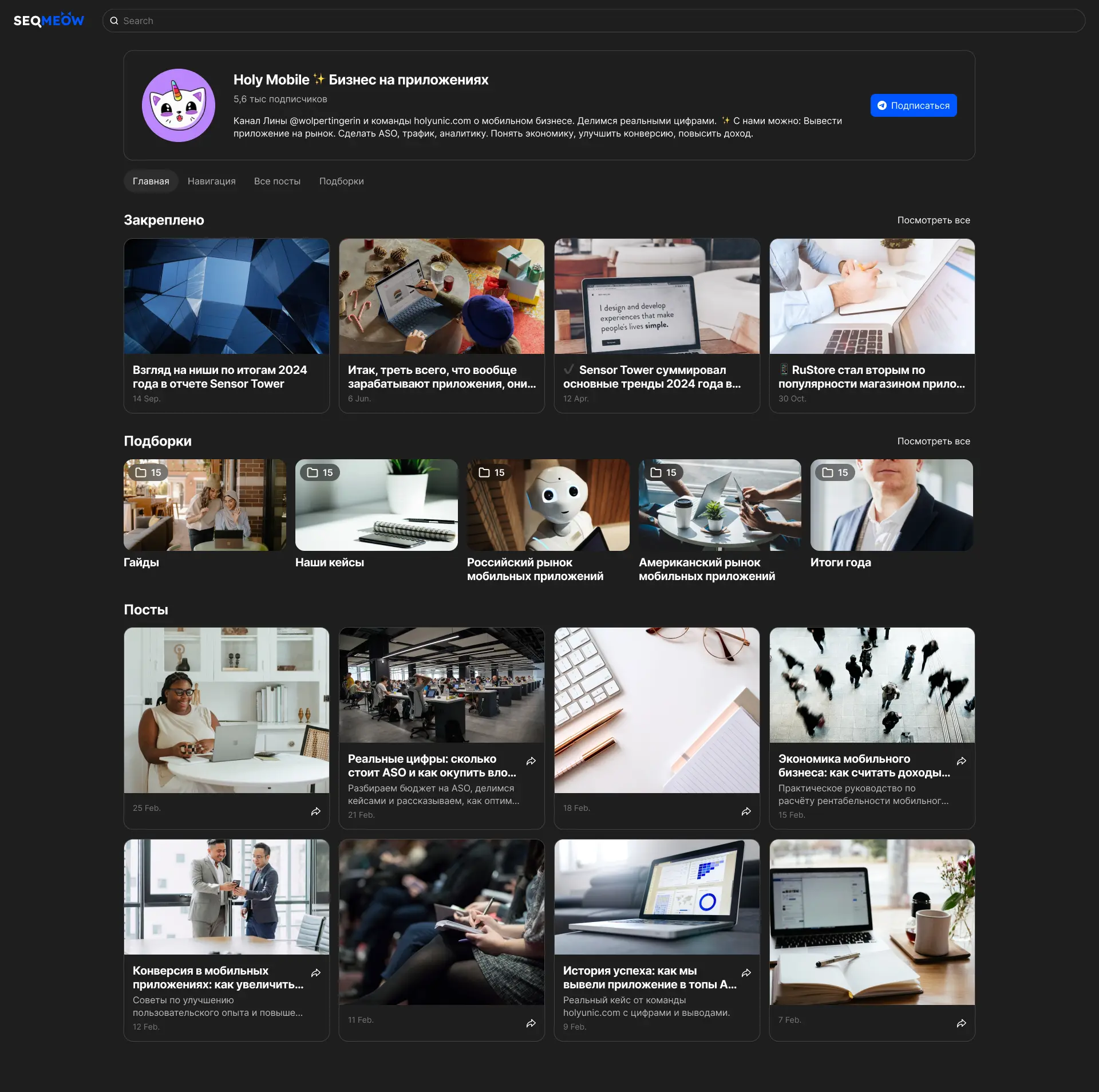Open the Итоги года collection thumbnail
Screen dimensions: 1099x1092
891,505
